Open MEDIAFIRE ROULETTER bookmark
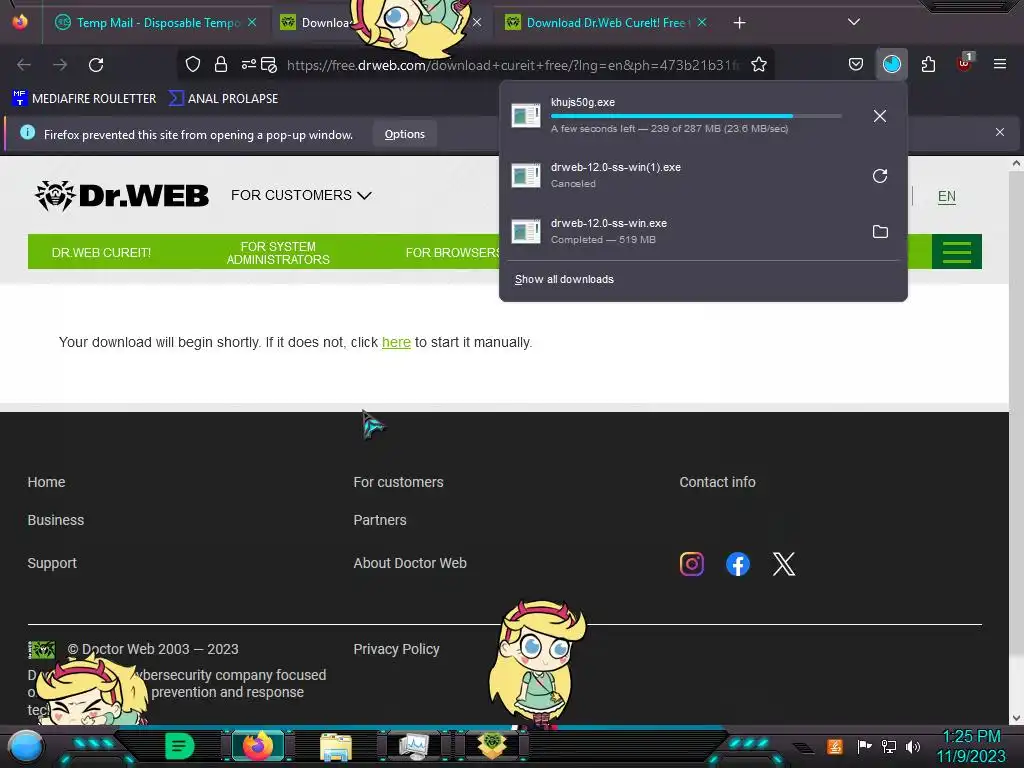 pos(84,99)
